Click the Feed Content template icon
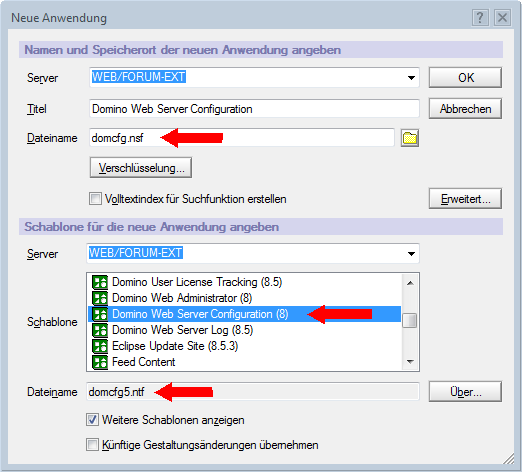The height and width of the screenshot is (472, 522). point(100,362)
